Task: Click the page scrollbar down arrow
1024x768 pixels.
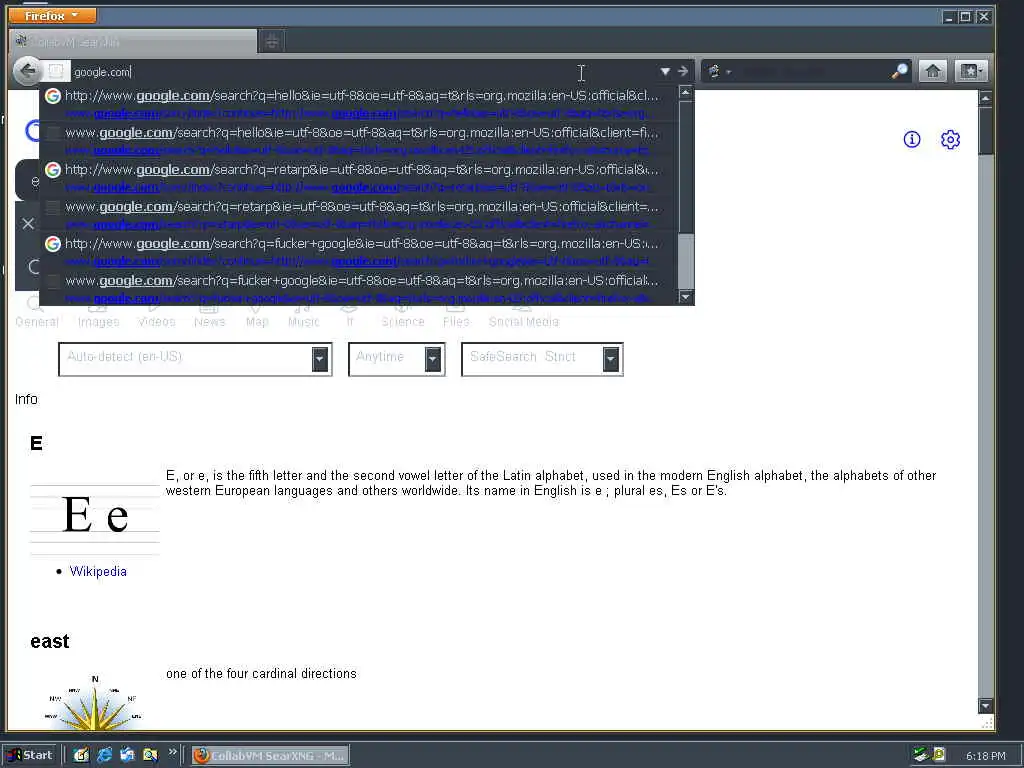Action: pyautogui.click(x=985, y=706)
